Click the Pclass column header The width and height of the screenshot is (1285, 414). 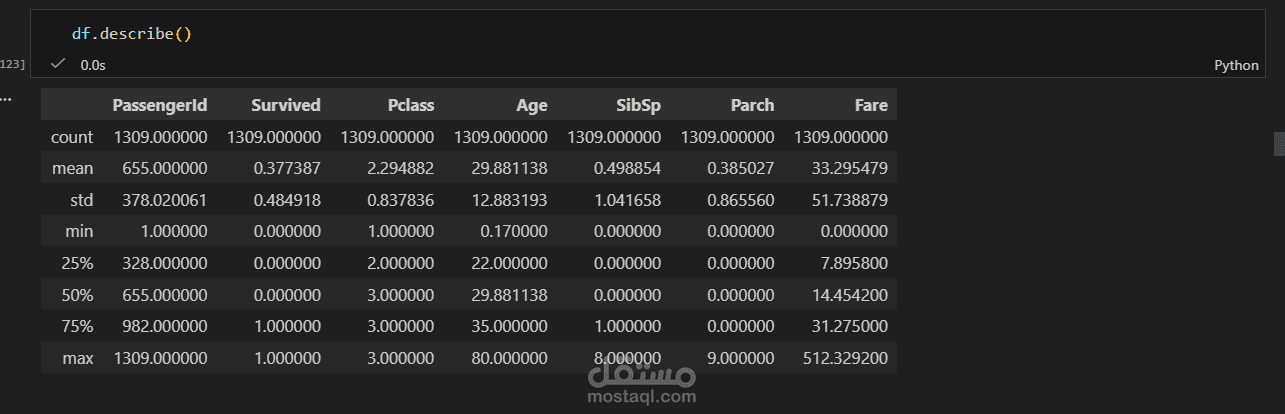[410, 104]
